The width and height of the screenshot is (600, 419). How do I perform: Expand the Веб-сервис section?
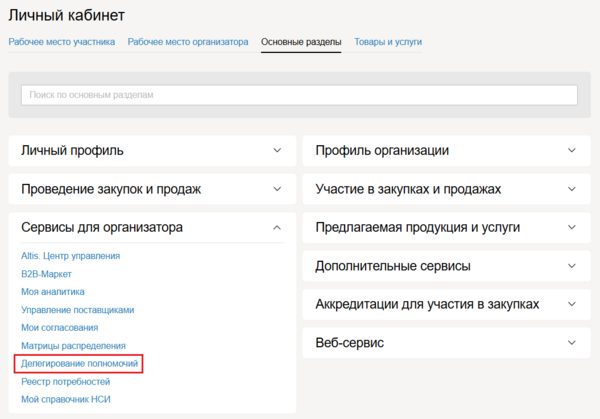pos(571,343)
